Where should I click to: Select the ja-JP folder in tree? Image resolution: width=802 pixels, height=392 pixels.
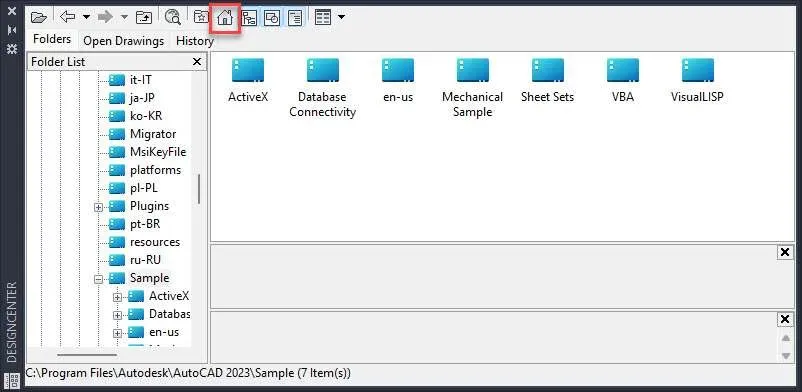point(131,98)
